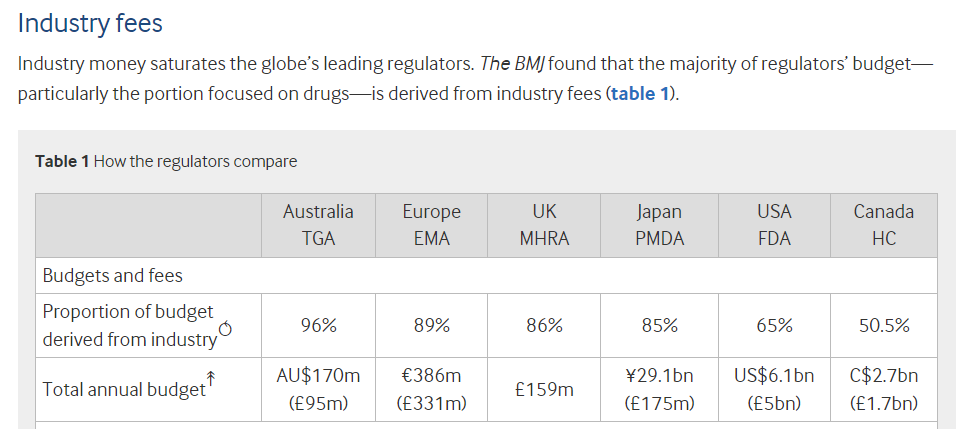Click the circular footnote symbol after 'derived from industry'
The width and height of the screenshot is (972, 429).
point(226,329)
